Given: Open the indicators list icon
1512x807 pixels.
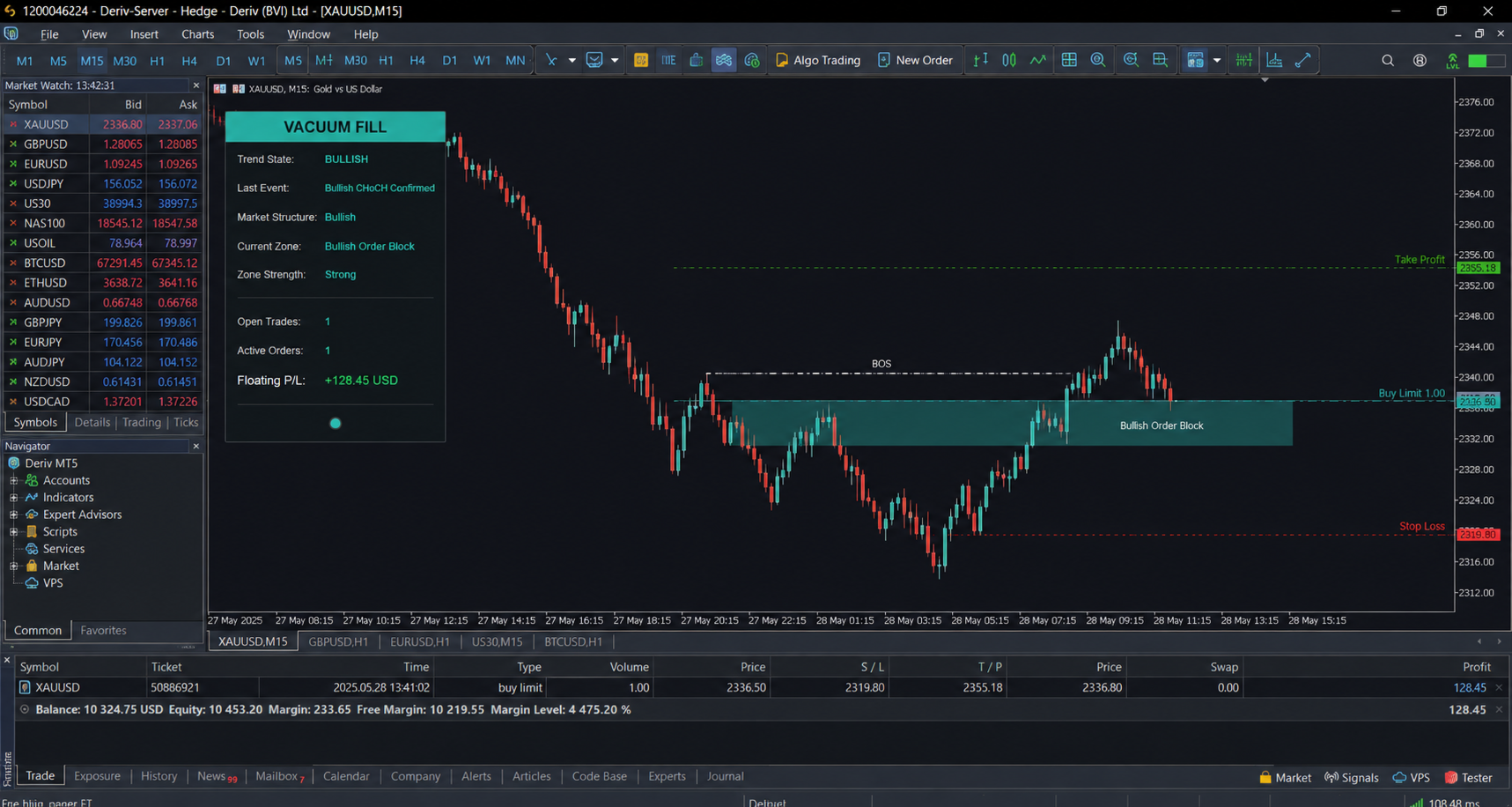Looking at the screenshot, I should (x=1274, y=60).
